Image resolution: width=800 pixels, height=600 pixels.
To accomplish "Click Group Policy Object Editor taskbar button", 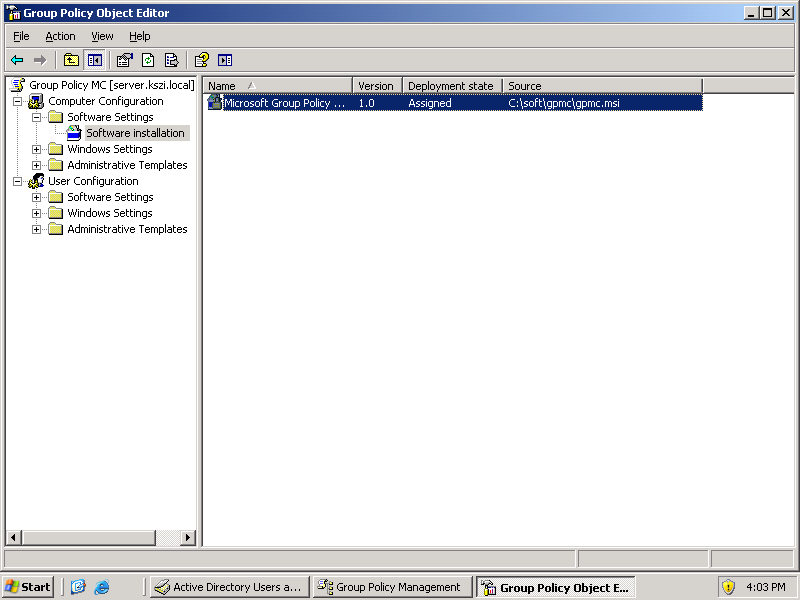I will click(x=556, y=587).
